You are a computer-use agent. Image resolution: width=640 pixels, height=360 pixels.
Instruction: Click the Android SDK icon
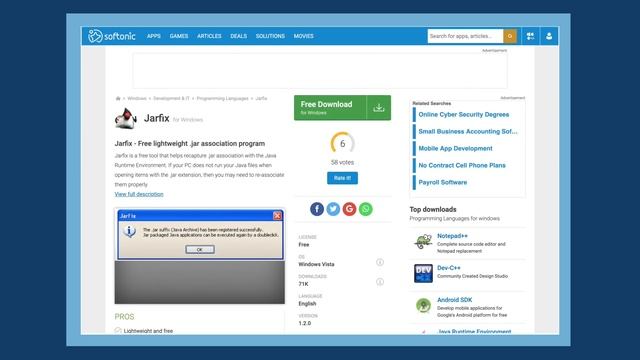tap(423, 305)
